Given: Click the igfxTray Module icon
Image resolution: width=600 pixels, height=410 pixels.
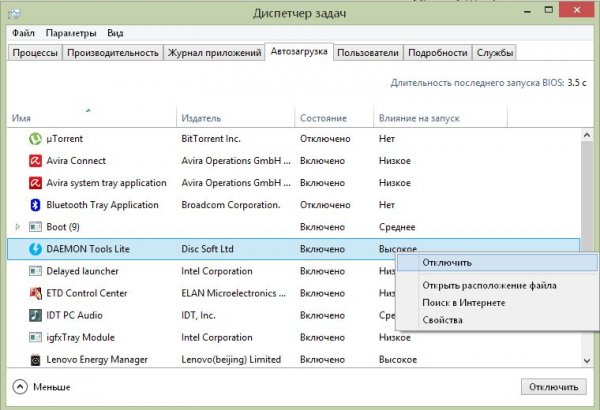Looking at the screenshot, I should click(x=35, y=337).
